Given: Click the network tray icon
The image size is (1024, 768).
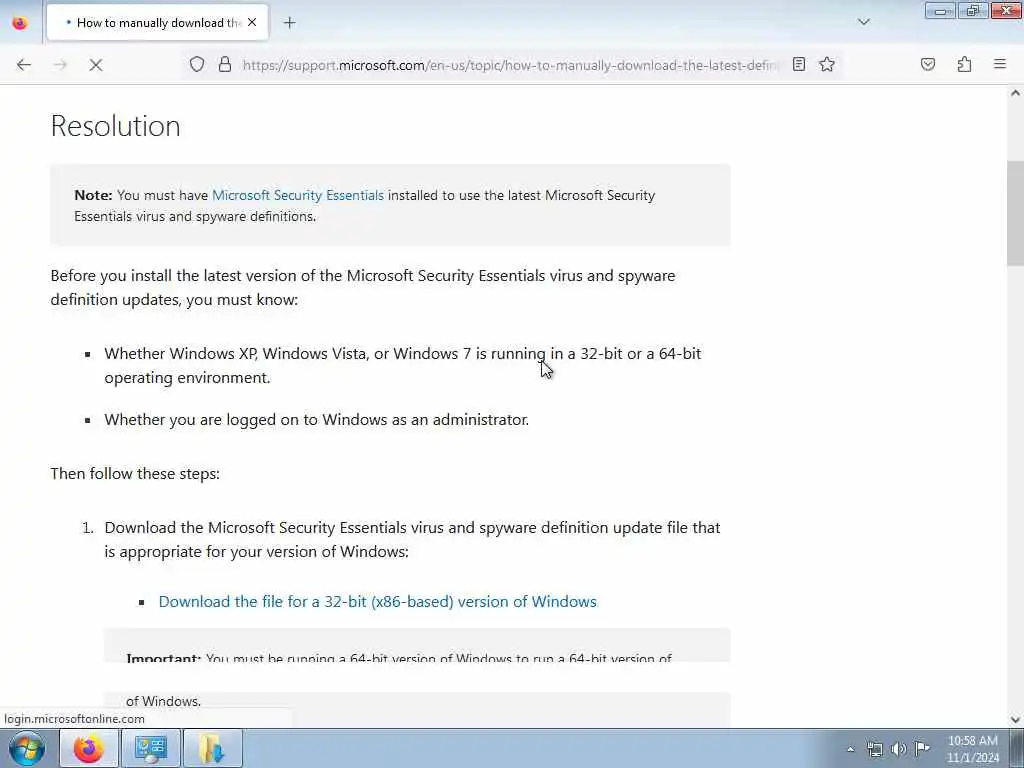Looking at the screenshot, I should tap(875, 749).
